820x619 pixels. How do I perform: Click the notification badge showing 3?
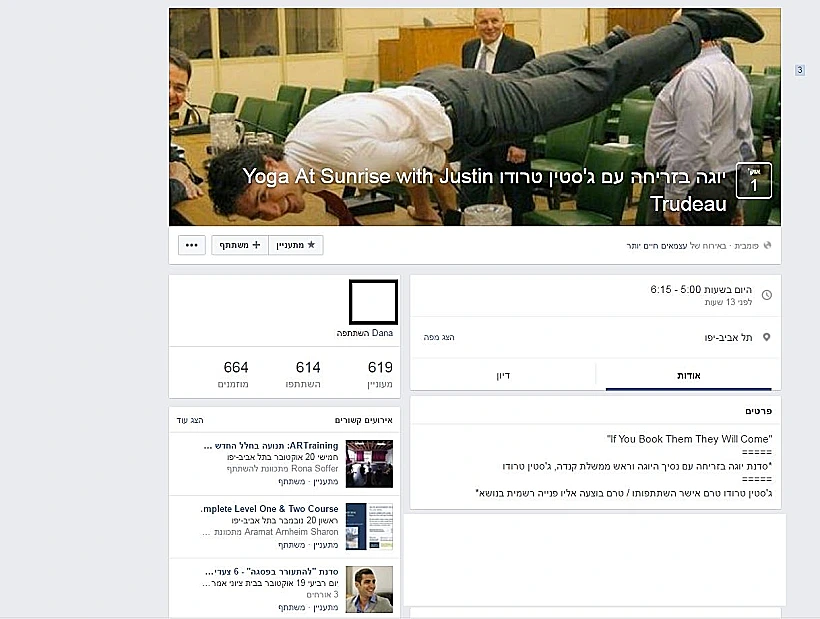pyautogui.click(x=799, y=70)
